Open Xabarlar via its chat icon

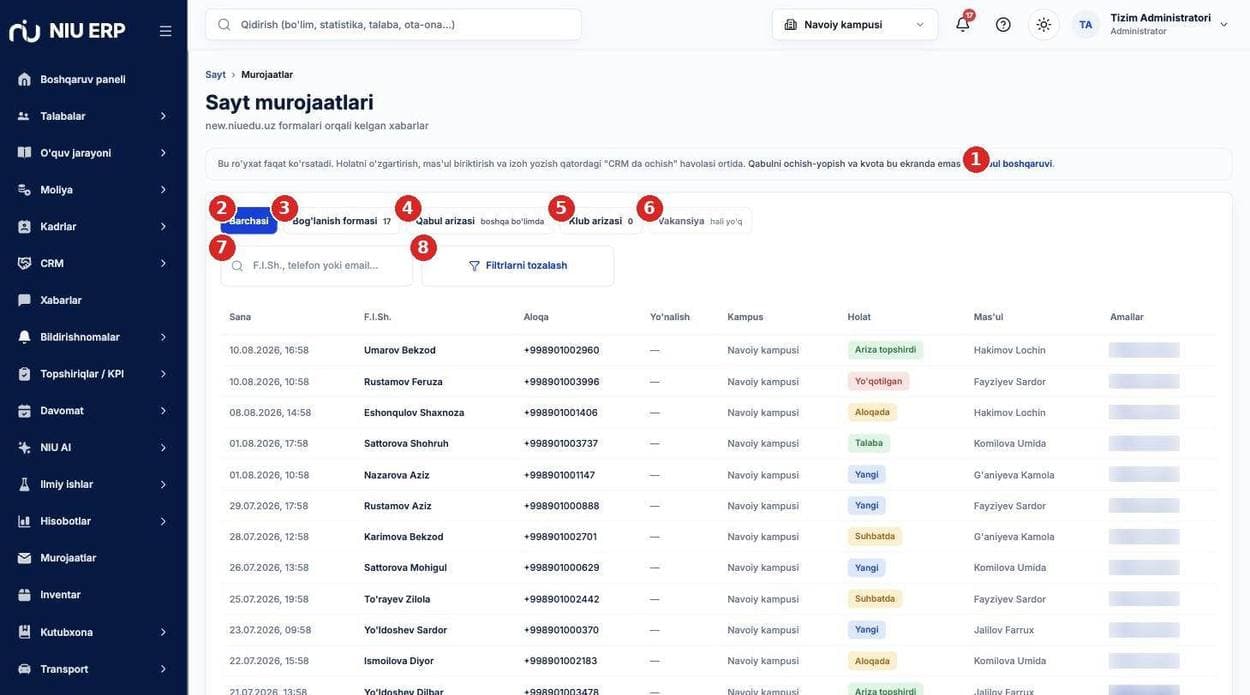tap(24, 300)
